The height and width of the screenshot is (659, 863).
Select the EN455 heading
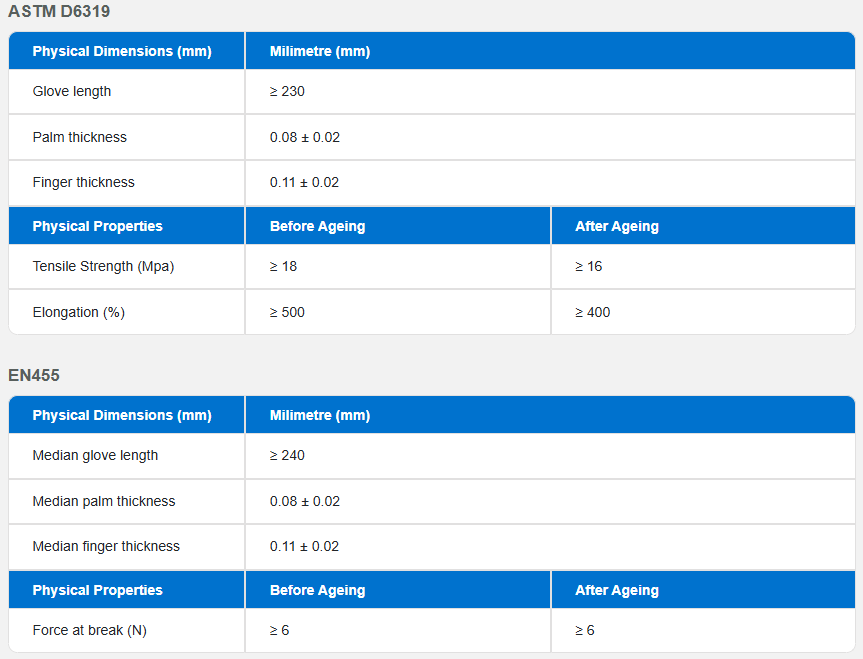[x=34, y=375]
